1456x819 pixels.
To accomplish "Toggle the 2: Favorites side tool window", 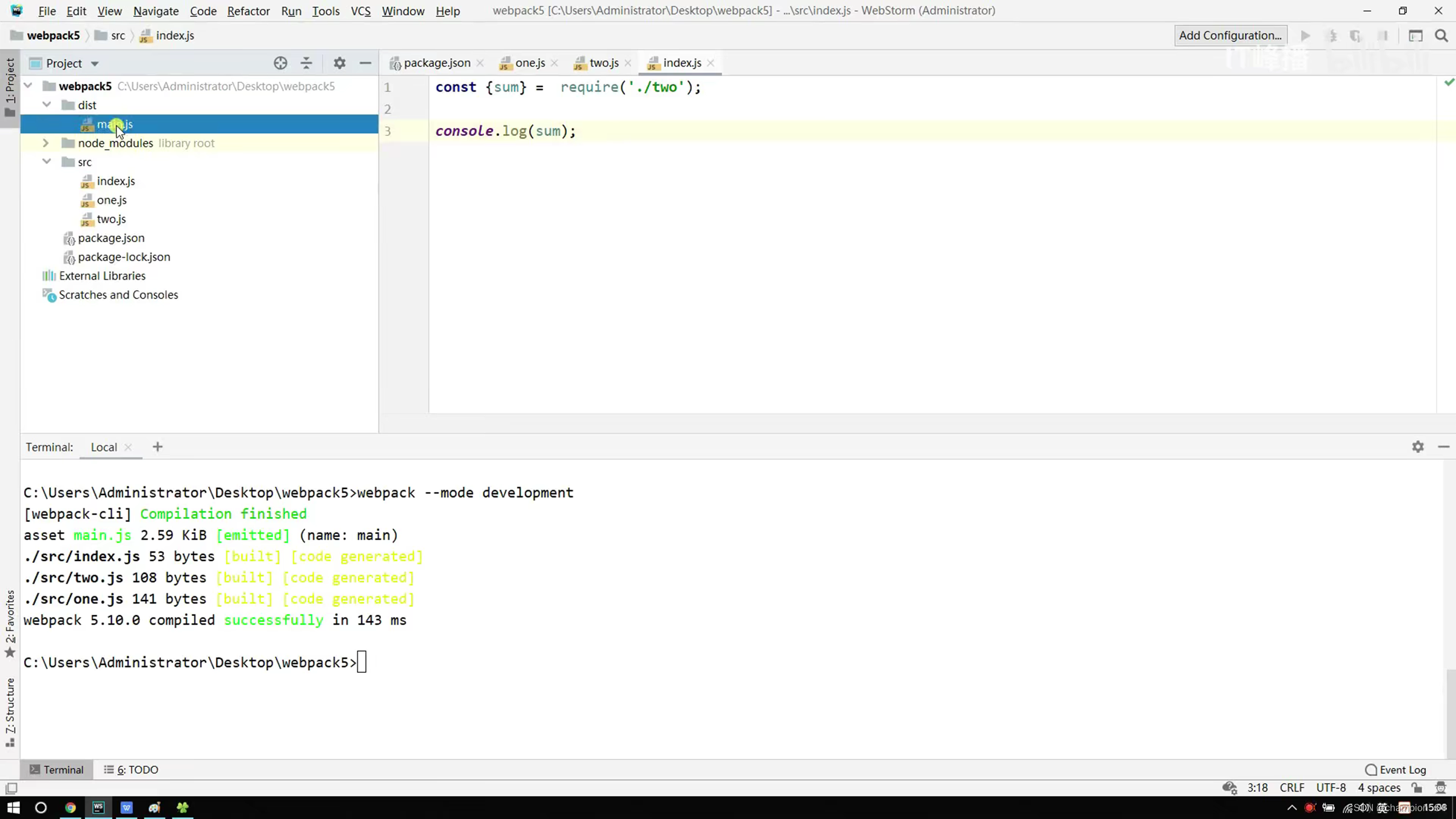I will pyautogui.click(x=10, y=624).
